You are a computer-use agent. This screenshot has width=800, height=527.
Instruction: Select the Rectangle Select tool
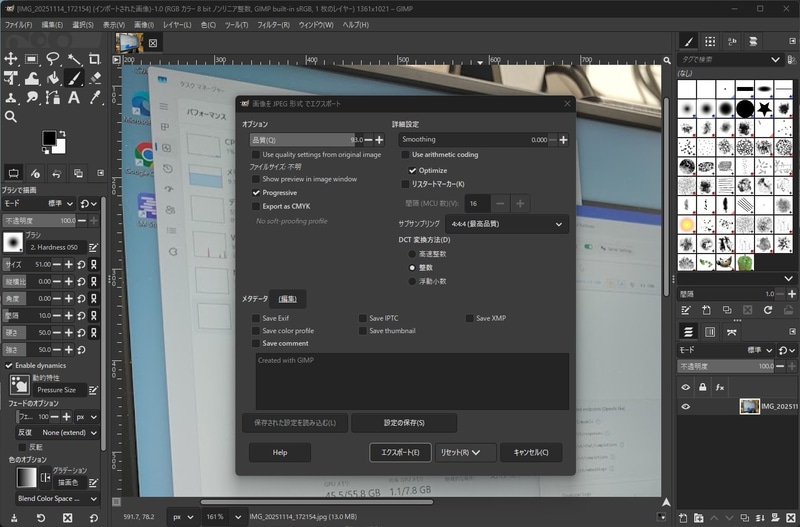click(x=32, y=59)
